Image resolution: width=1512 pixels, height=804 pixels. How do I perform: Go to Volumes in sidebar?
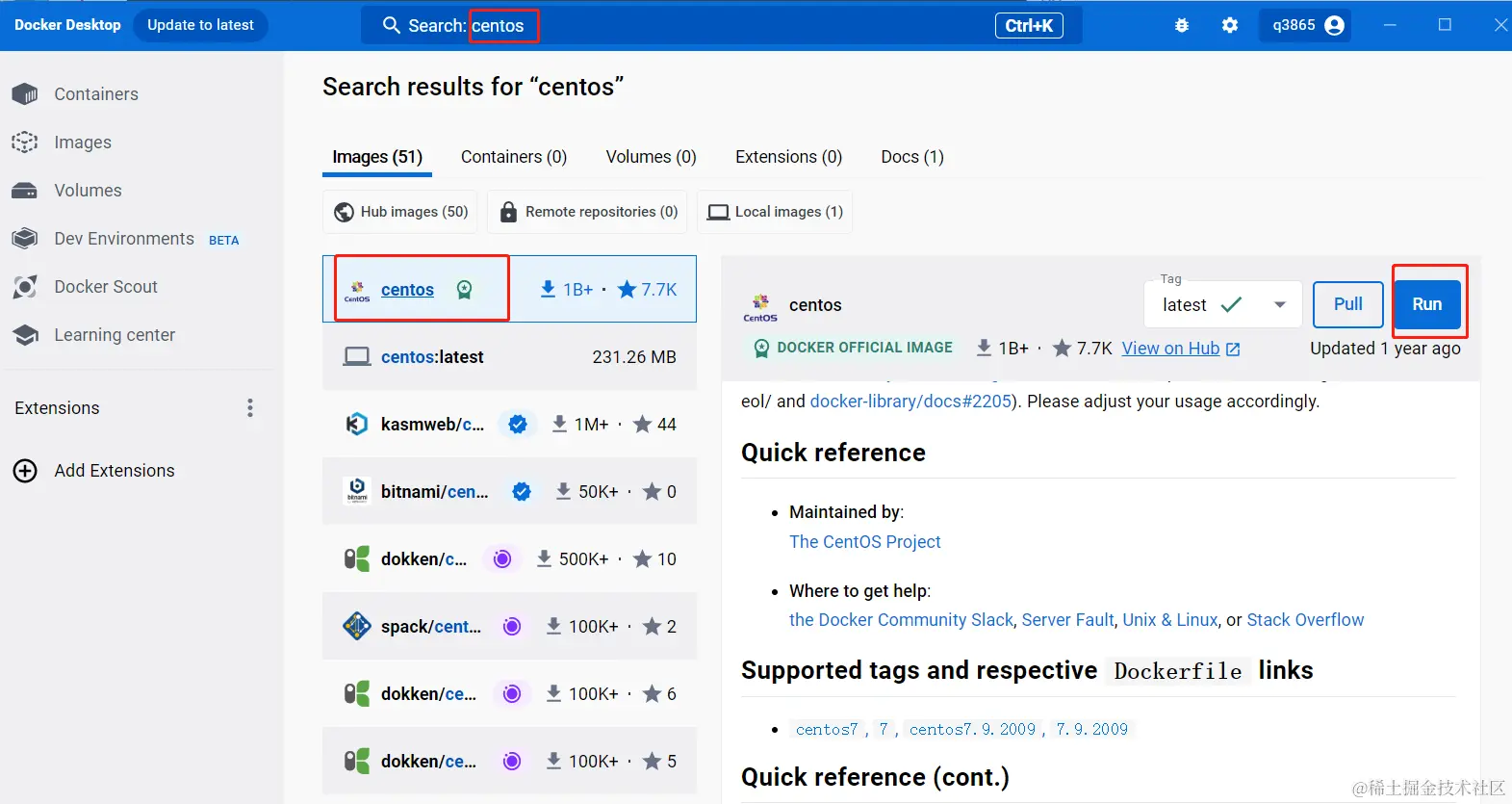88,191
